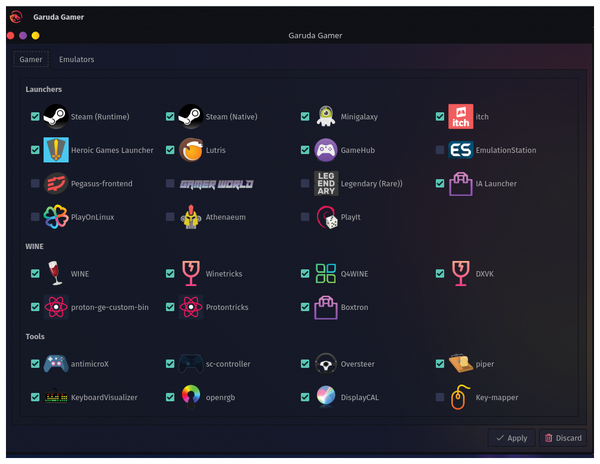Screen dimensions: 600x464
Task: Enable the Pegasus-frontend checkbox
Action: pos(35,184)
